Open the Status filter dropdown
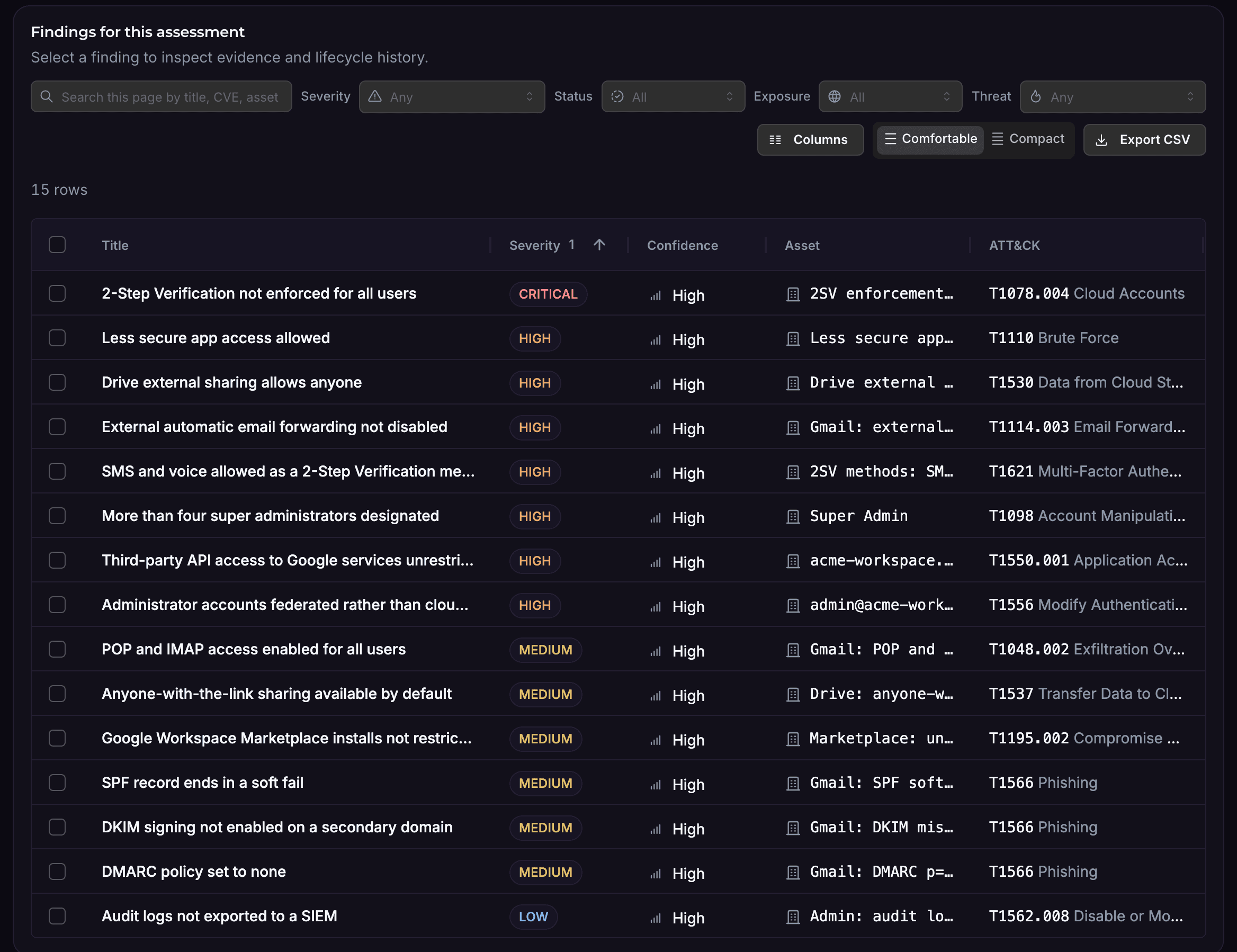1237x952 pixels. tap(673, 96)
